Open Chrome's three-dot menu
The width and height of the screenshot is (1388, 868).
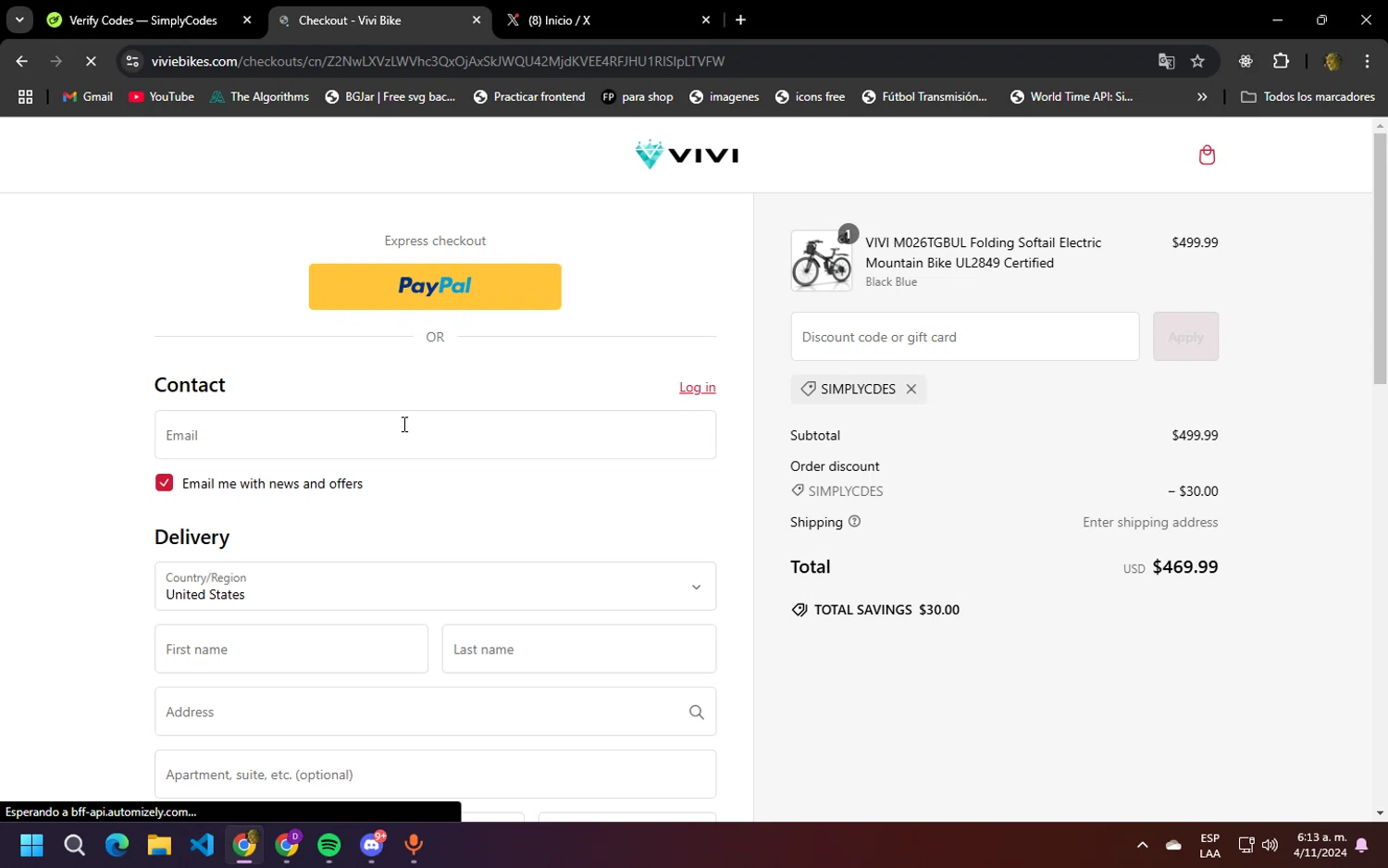tap(1367, 61)
